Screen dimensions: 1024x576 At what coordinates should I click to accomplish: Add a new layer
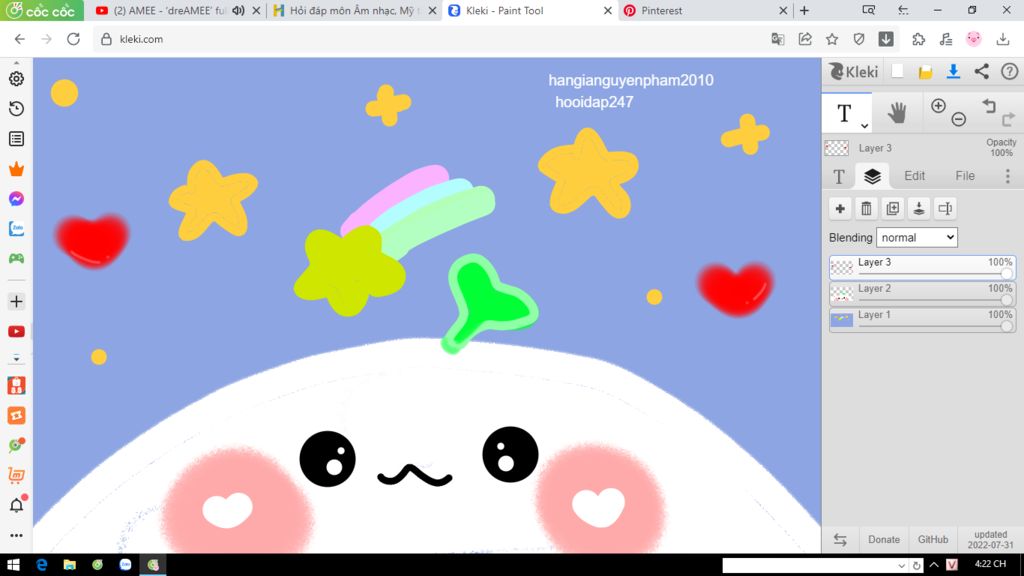click(x=840, y=208)
